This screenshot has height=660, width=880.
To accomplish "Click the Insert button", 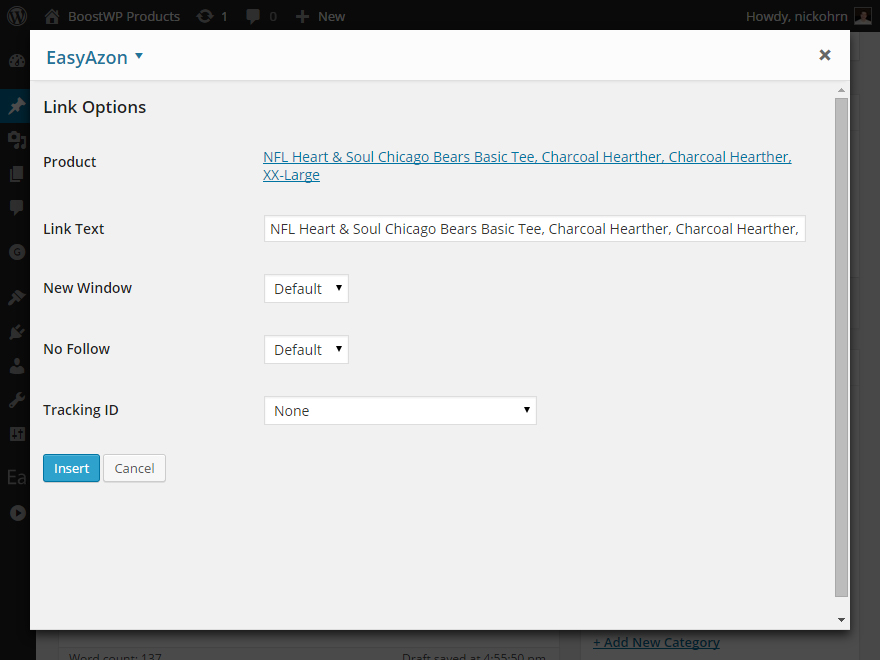I will click(x=71, y=468).
